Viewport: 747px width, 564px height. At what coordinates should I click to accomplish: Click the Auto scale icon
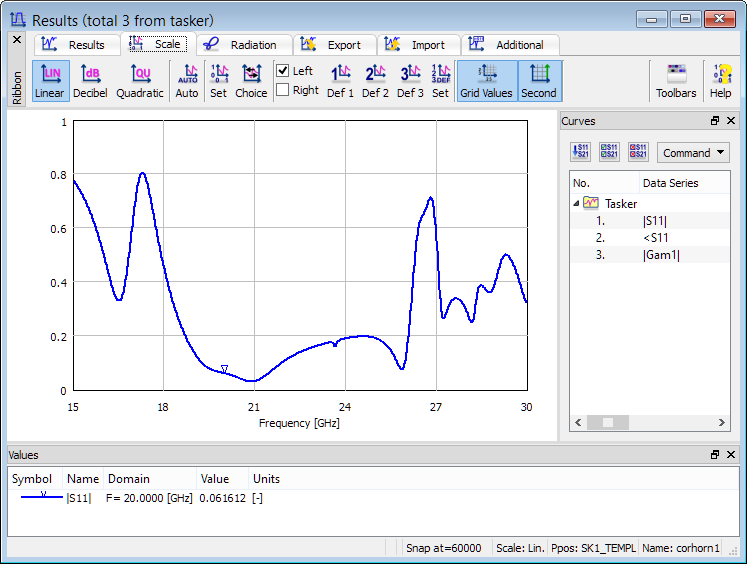tap(187, 80)
